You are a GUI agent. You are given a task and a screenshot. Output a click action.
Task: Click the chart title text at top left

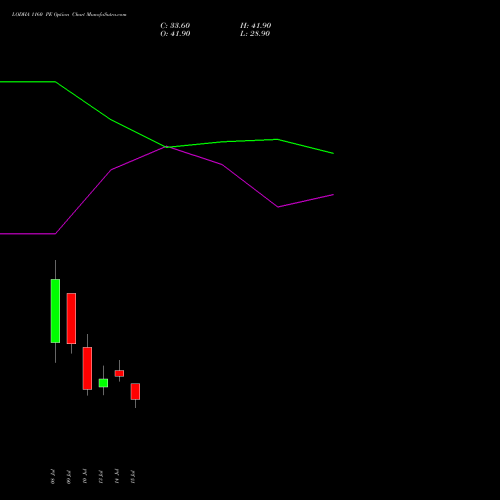click(x=69, y=14)
